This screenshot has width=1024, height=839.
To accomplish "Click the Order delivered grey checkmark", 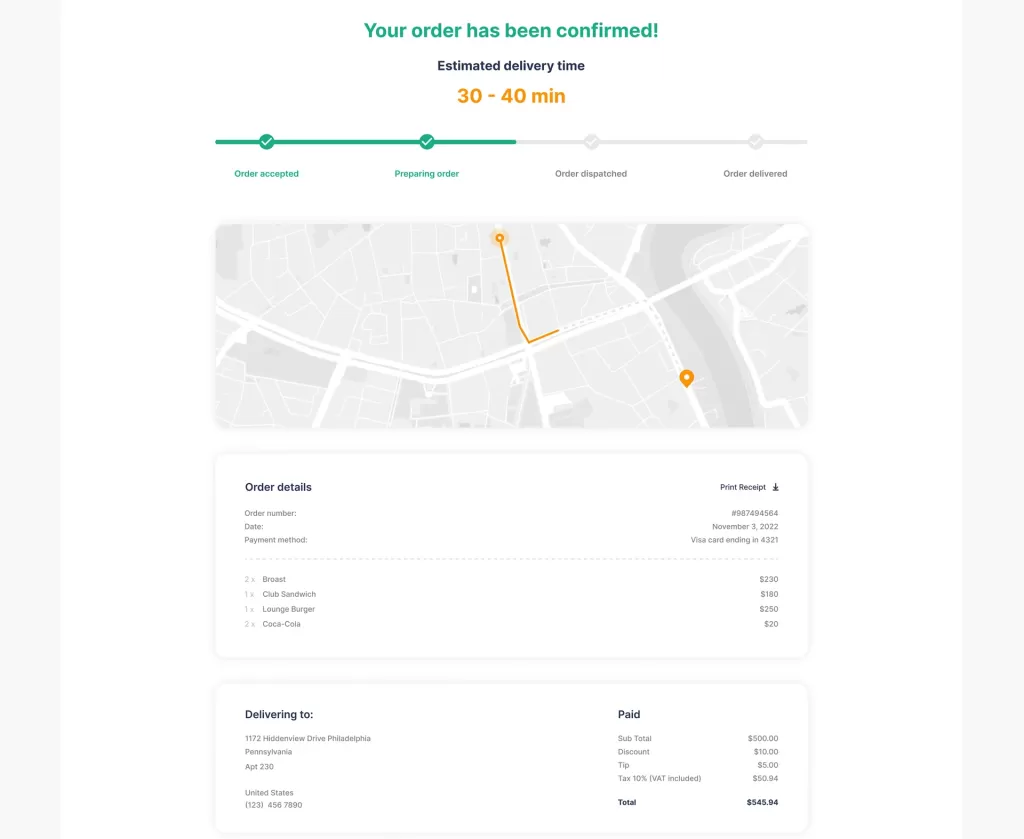I will pos(756,142).
